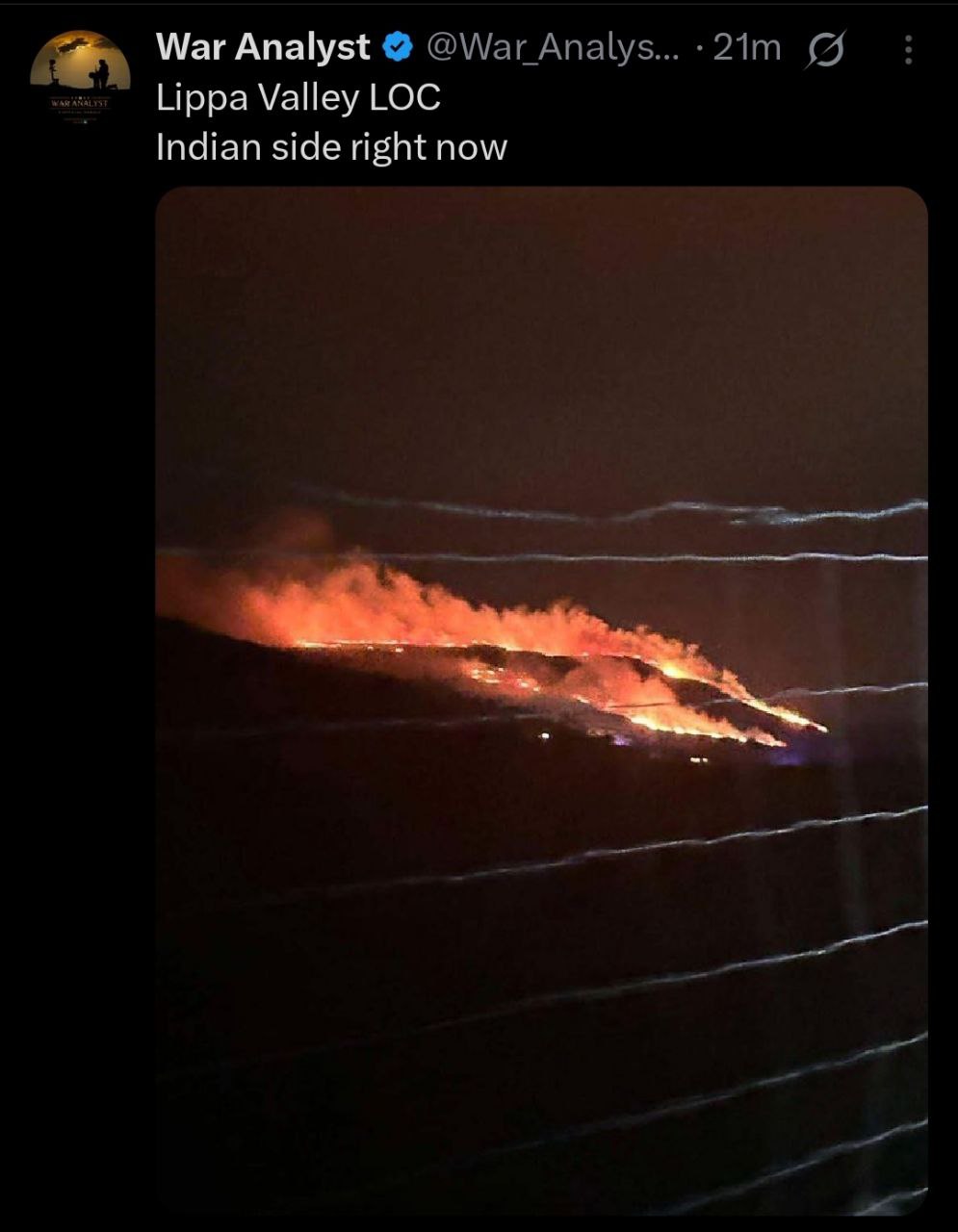The height and width of the screenshot is (1232, 958).
Task: Open the three-dot more options menu
Action: pos(907,50)
